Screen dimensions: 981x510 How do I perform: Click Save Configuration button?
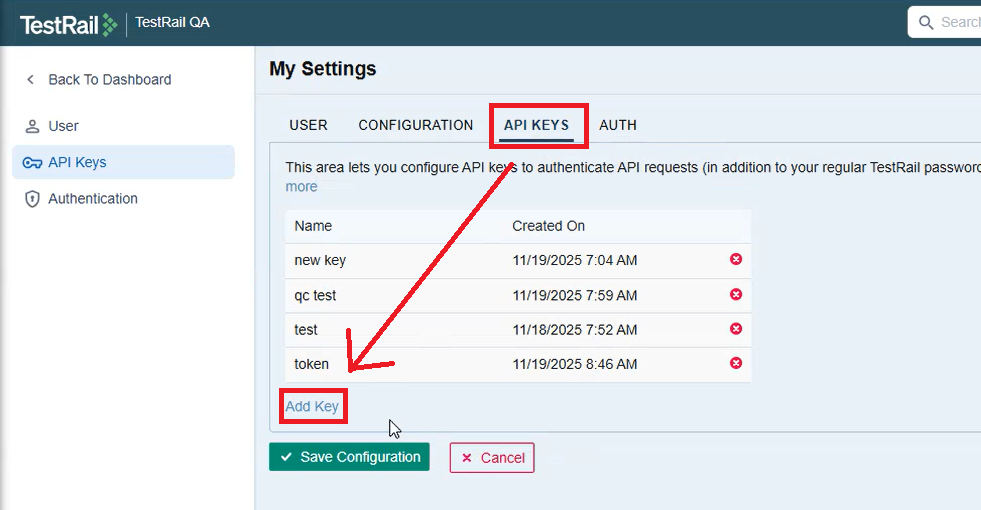pos(349,457)
